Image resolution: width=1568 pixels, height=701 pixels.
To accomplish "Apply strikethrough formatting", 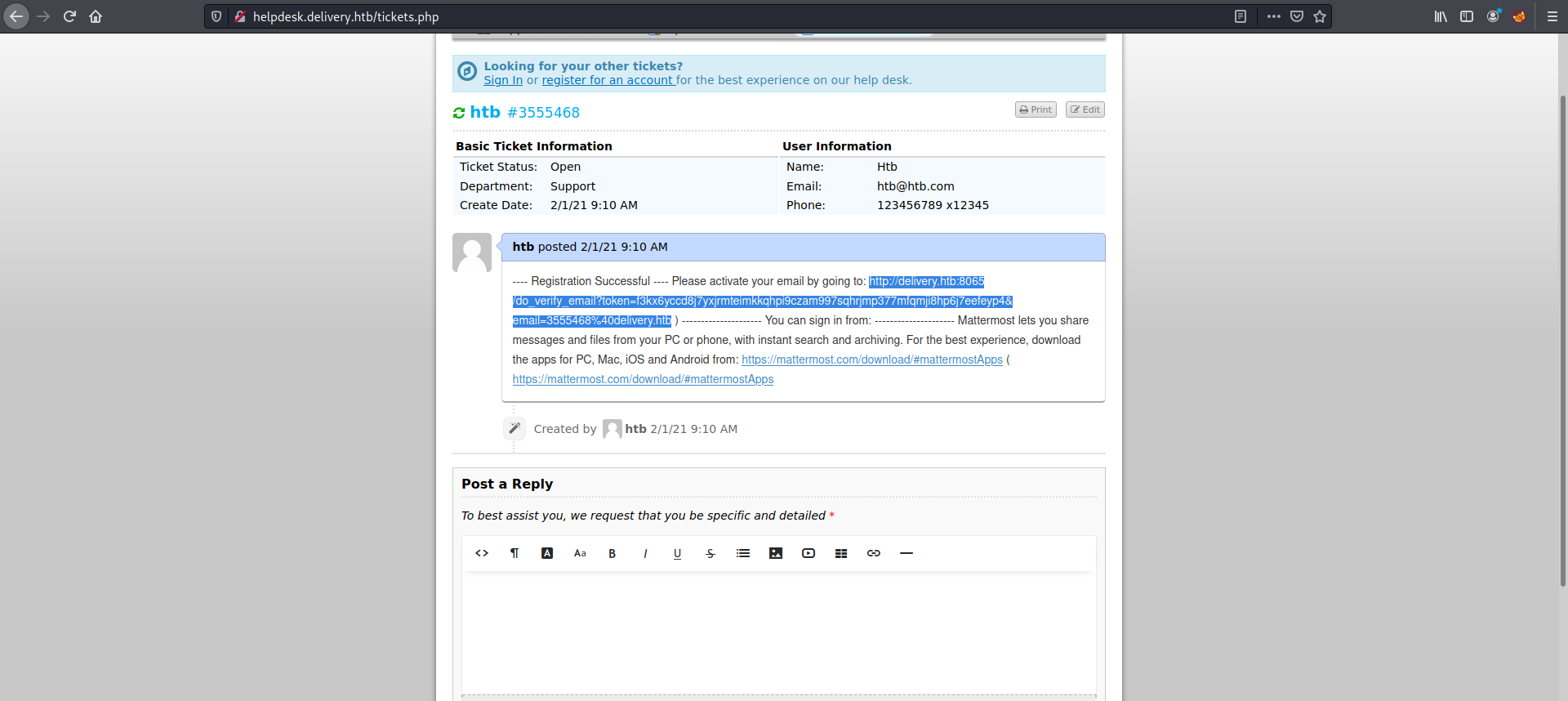I will pyautogui.click(x=710, y=553).
